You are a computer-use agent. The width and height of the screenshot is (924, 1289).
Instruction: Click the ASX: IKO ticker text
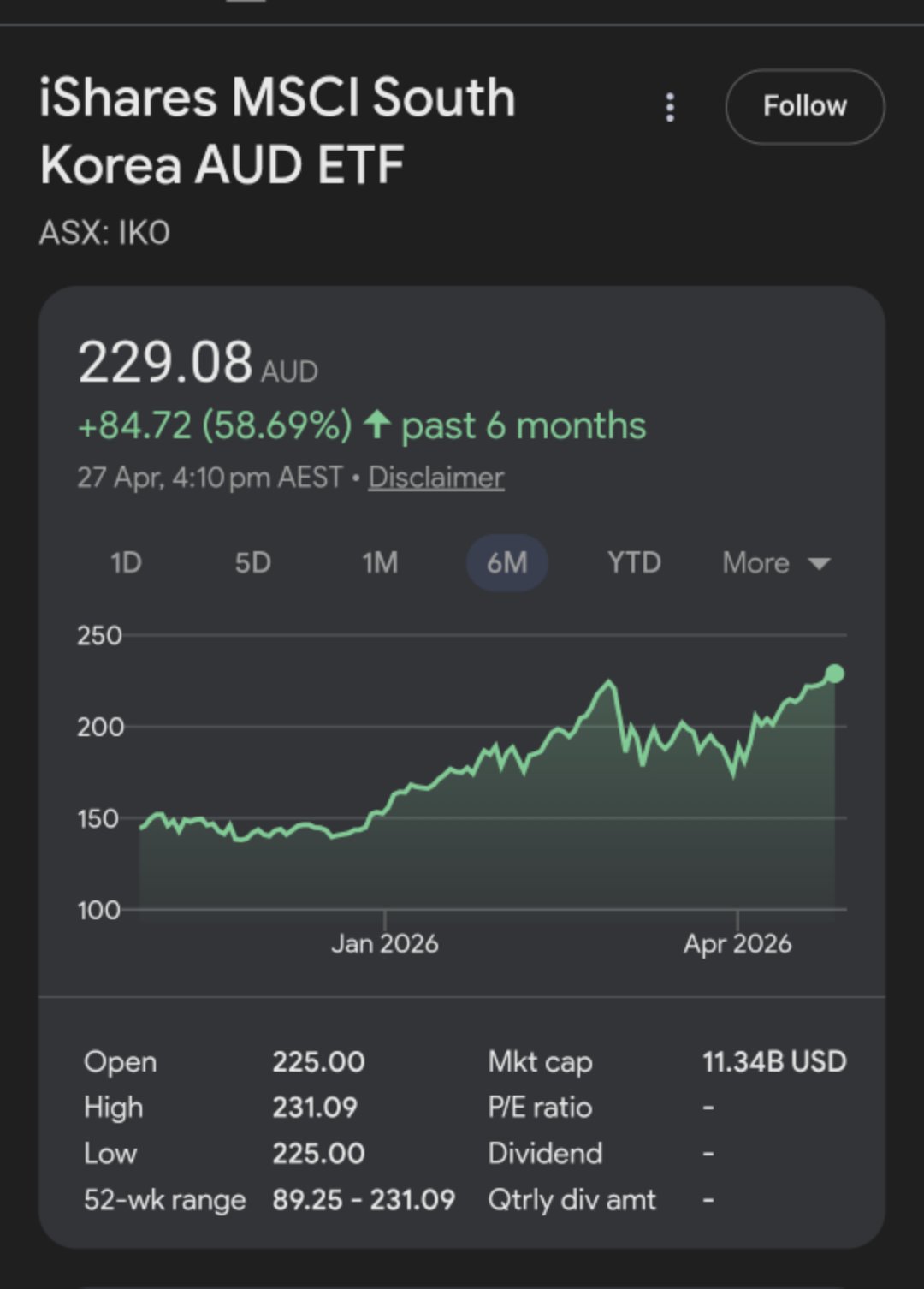(104, 233)
